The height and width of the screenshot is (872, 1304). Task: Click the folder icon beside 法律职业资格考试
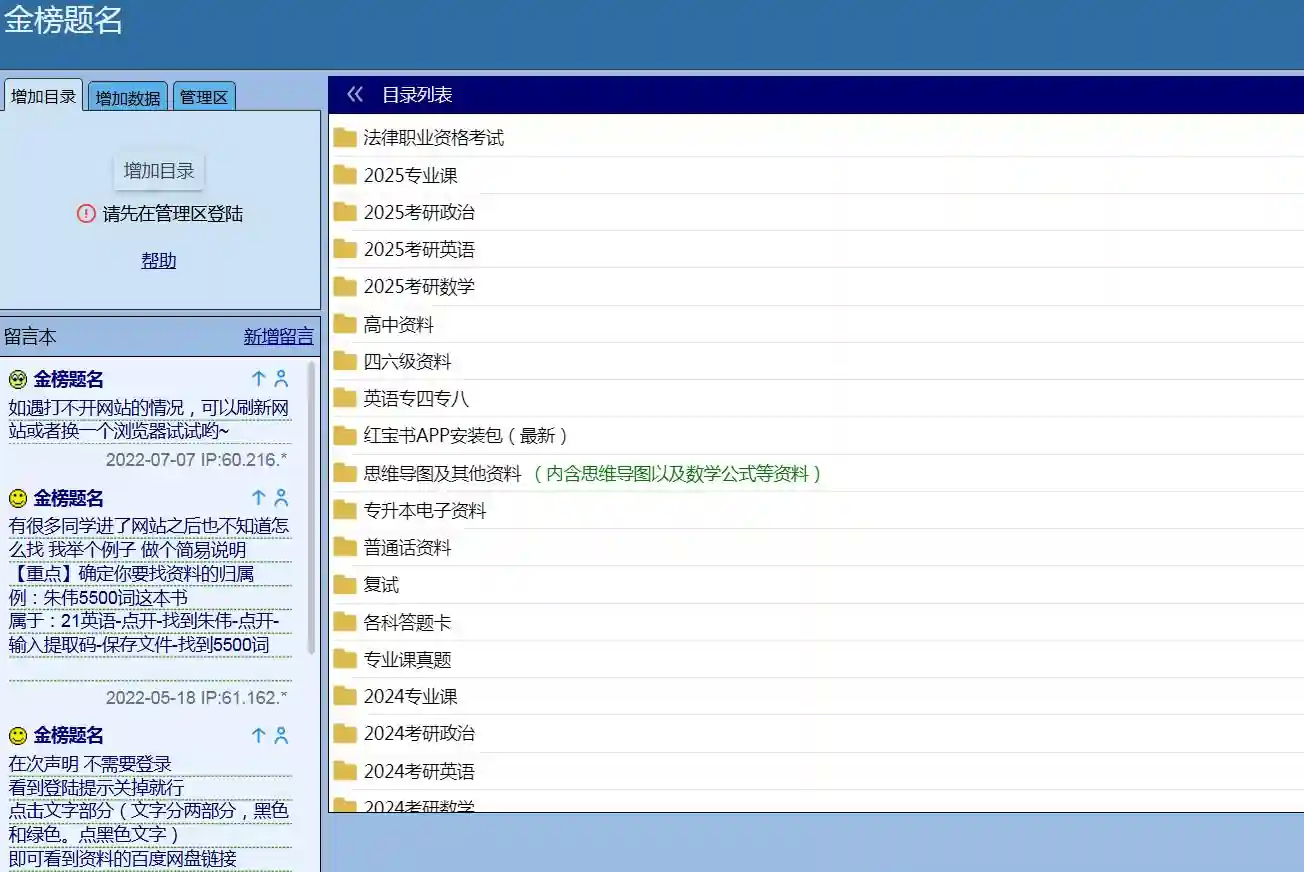pos(345,138)
